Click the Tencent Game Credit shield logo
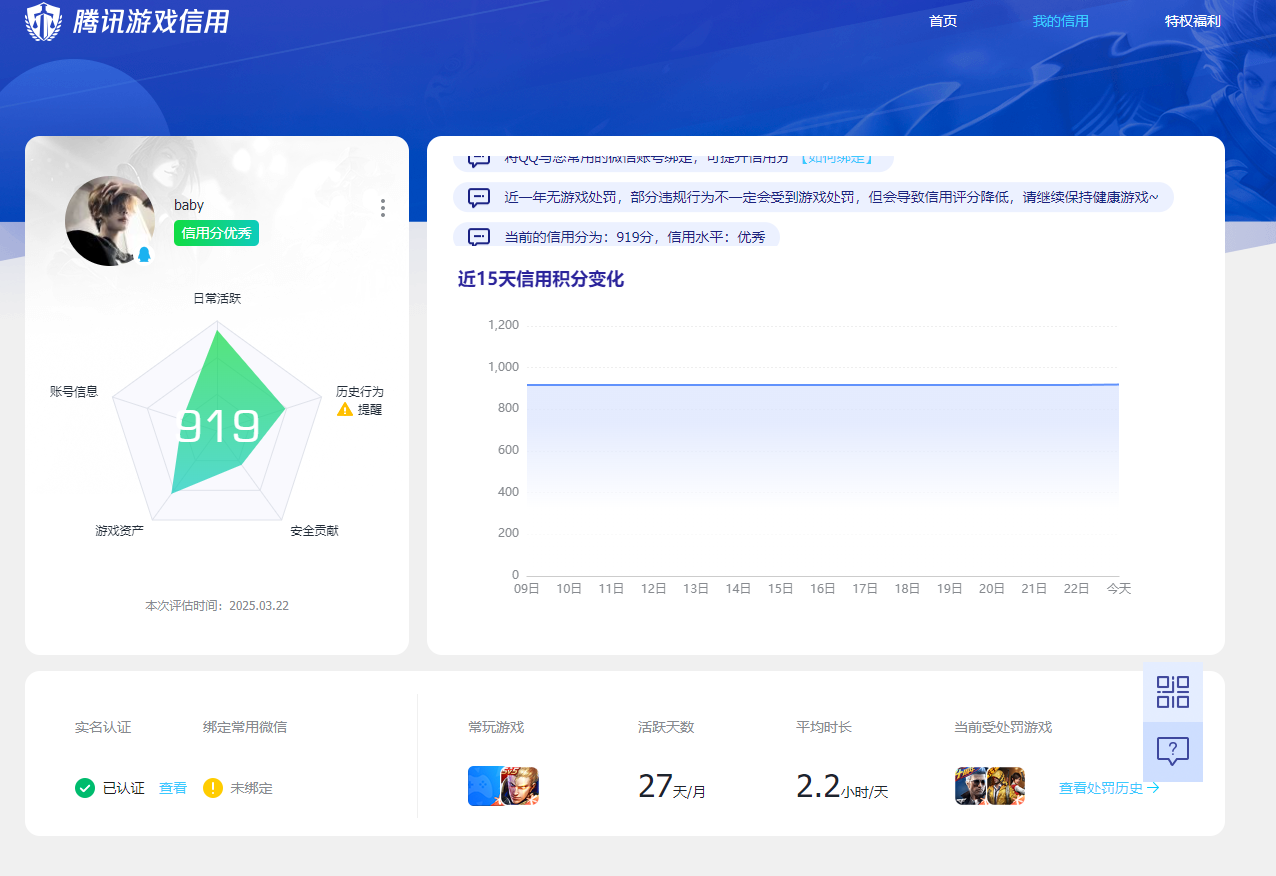1276x876 pixels. [x=43, y=21]
